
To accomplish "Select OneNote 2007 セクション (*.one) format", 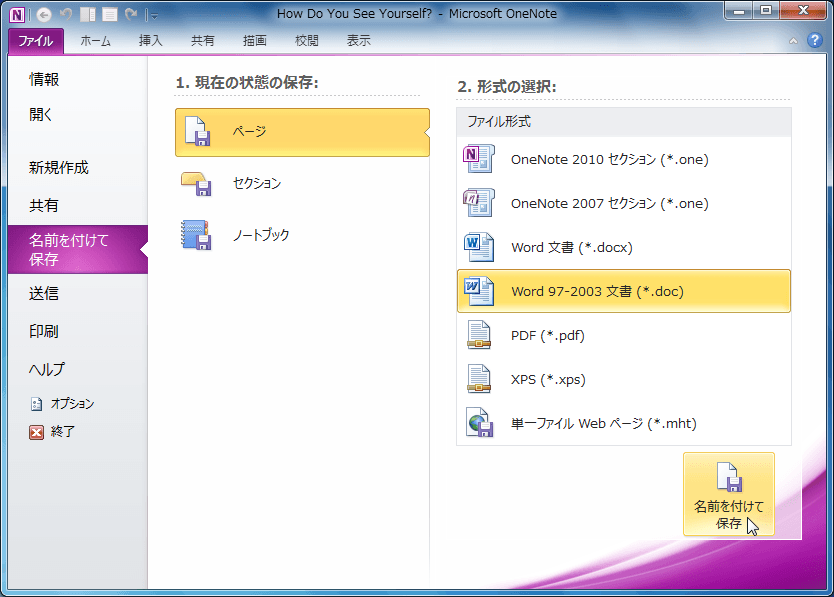I will click(x=624, y=203).
